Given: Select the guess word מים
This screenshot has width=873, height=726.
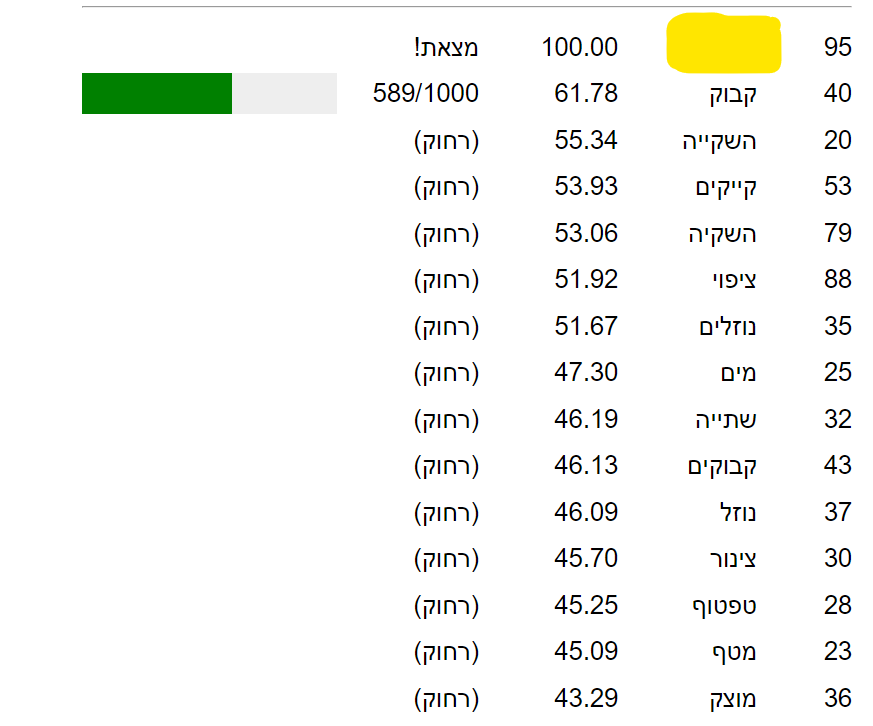Looking at the screenshot, I should pyautogui.click(x=738, y=373).
